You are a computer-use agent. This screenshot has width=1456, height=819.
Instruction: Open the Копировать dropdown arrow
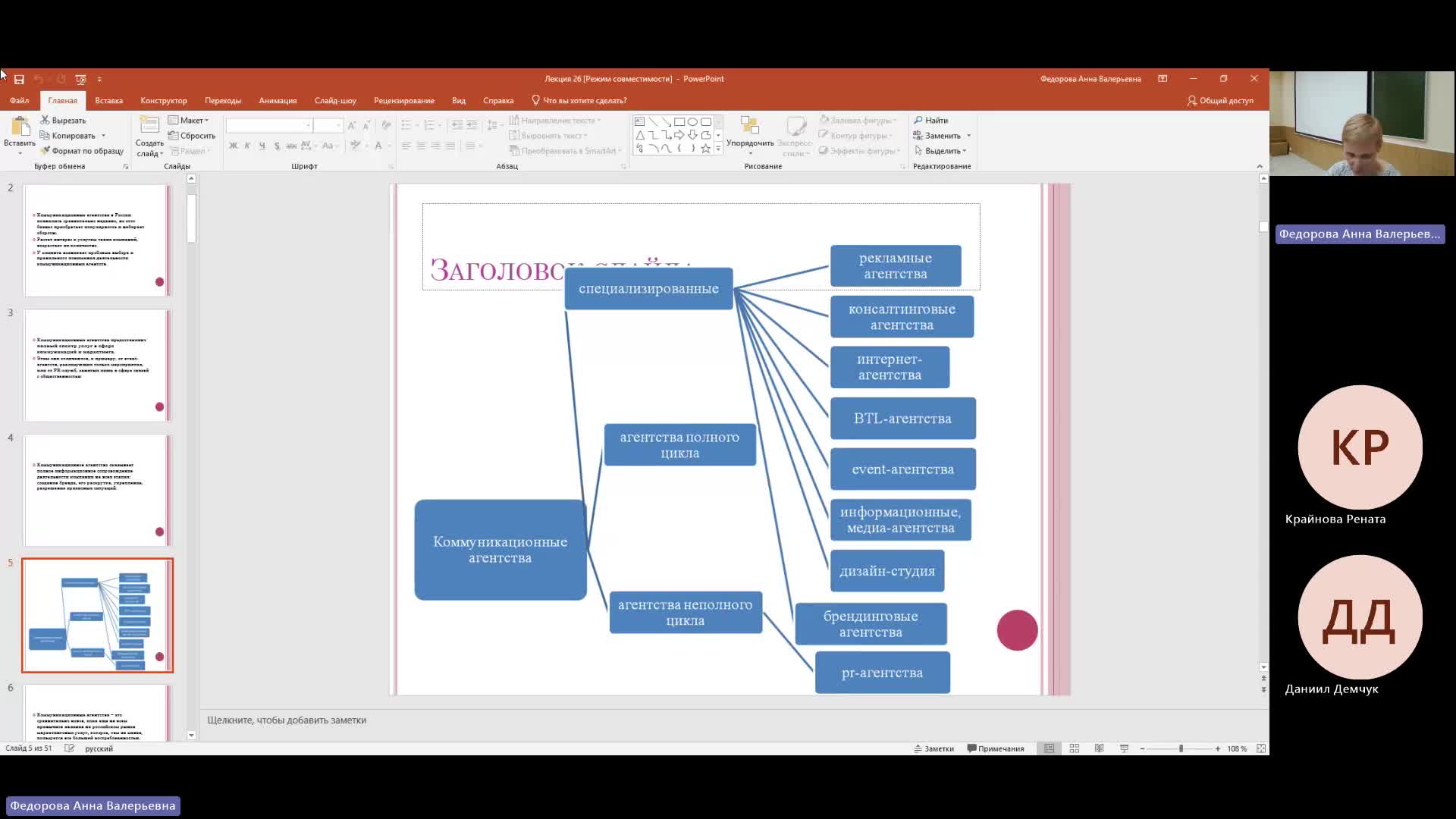click(103, 136)
